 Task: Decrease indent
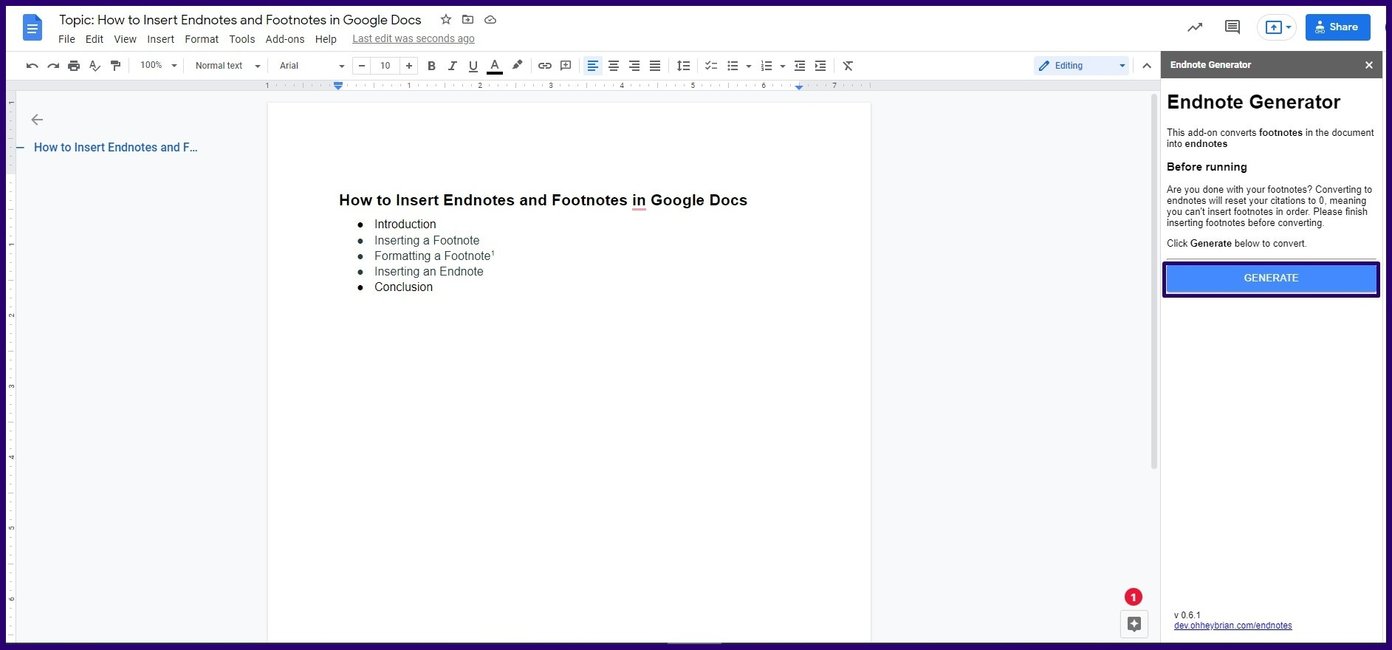click(x=800, y=66)
